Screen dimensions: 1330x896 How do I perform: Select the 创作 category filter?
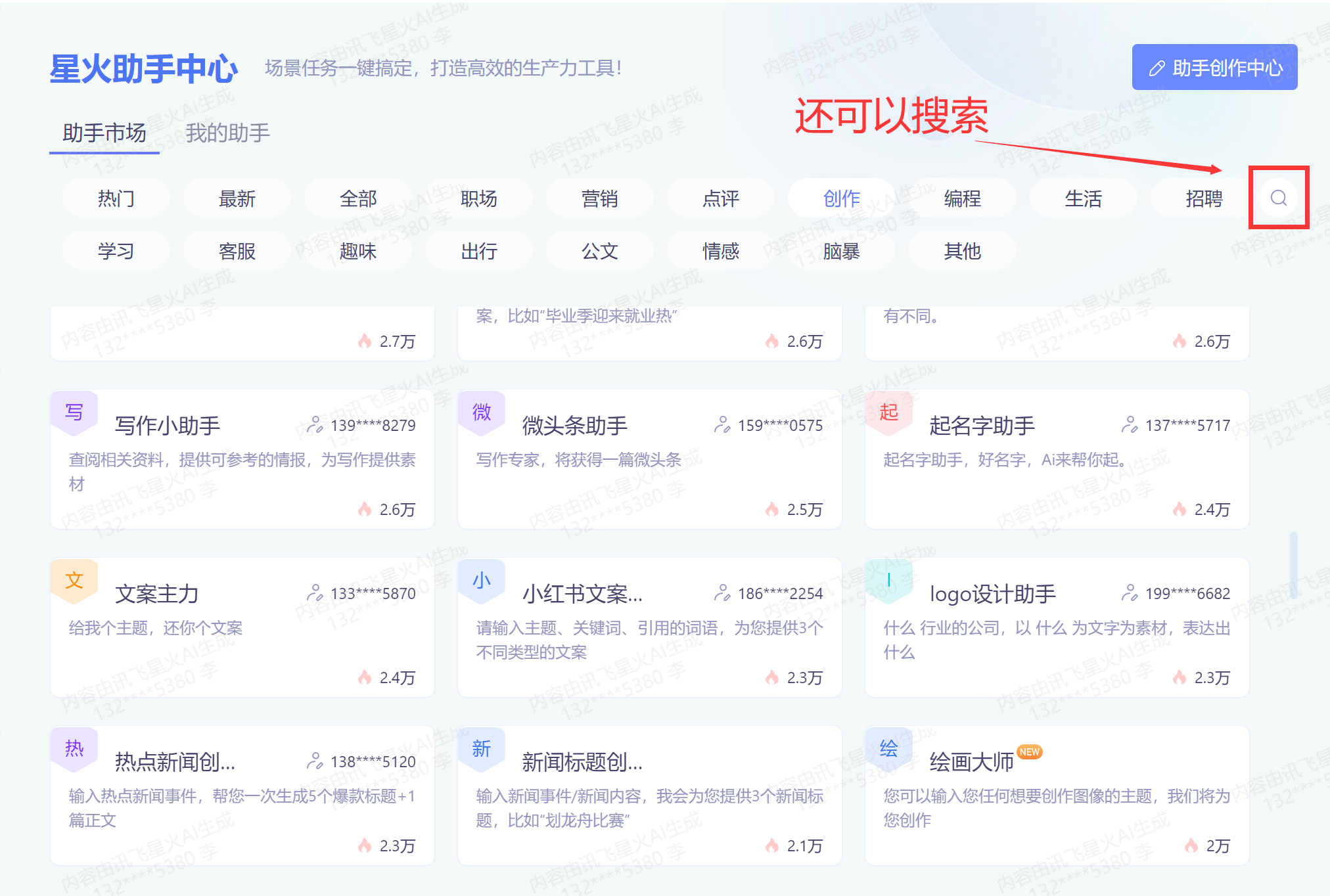pyautogui.click(x=842, y=198)
